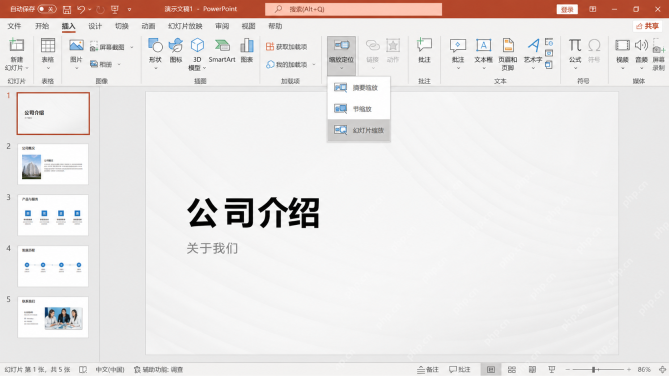Image resolution: width=669 pixels, height=376 pixels.
Task: Click the Undo arrow icon
Action: 81,9
